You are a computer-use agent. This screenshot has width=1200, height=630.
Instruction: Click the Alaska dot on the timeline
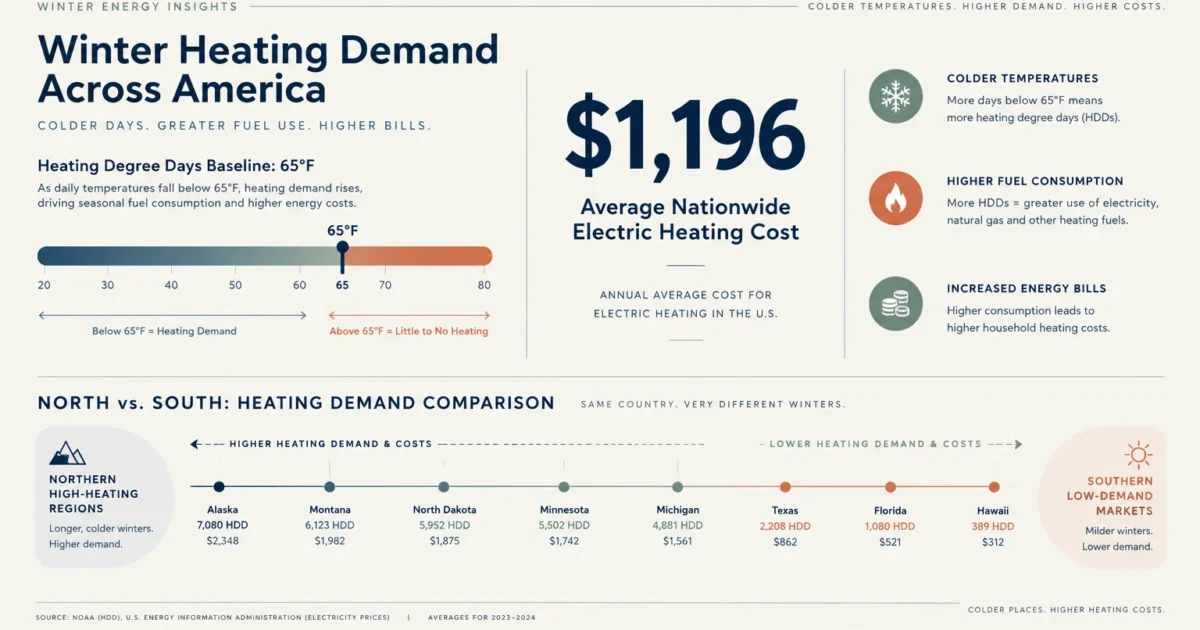[x=219, y=487]
